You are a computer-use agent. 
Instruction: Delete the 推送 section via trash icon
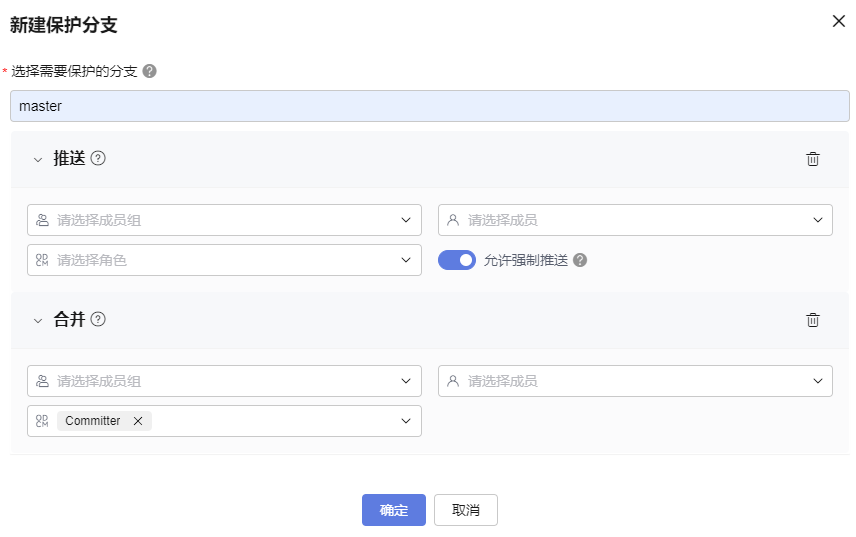point(813,159)
